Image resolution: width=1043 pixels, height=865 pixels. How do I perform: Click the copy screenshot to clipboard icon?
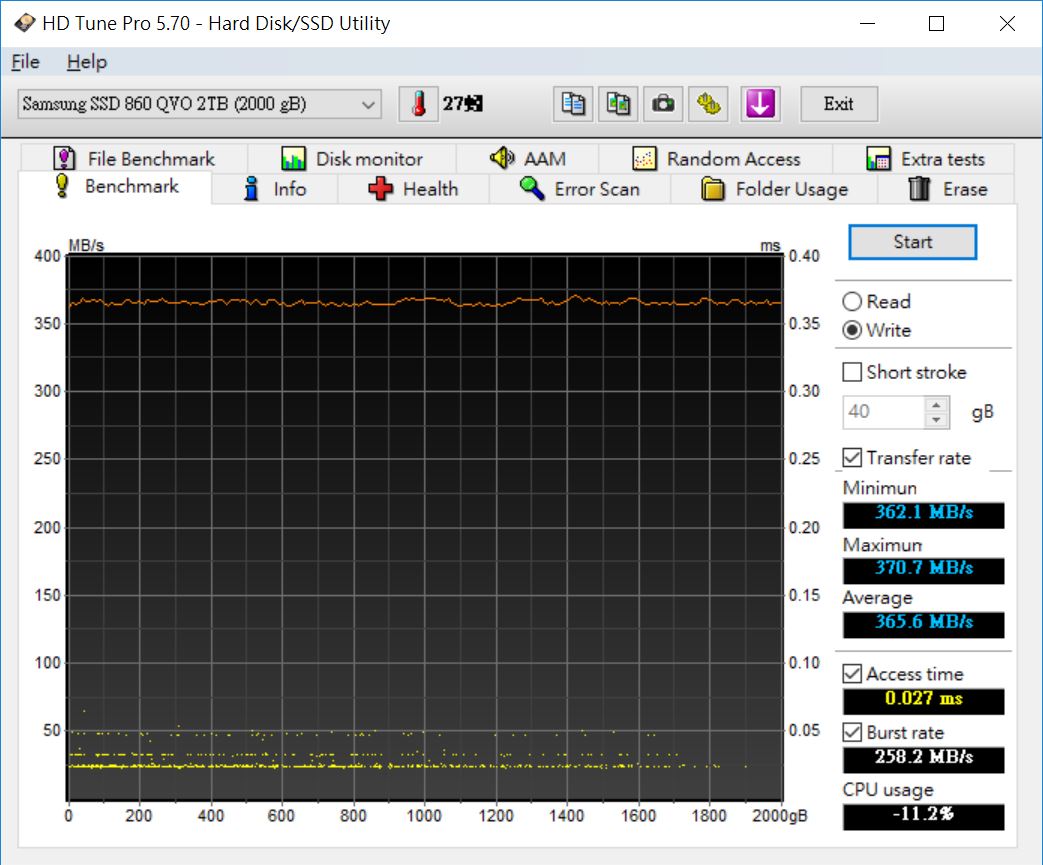[618, 104]
